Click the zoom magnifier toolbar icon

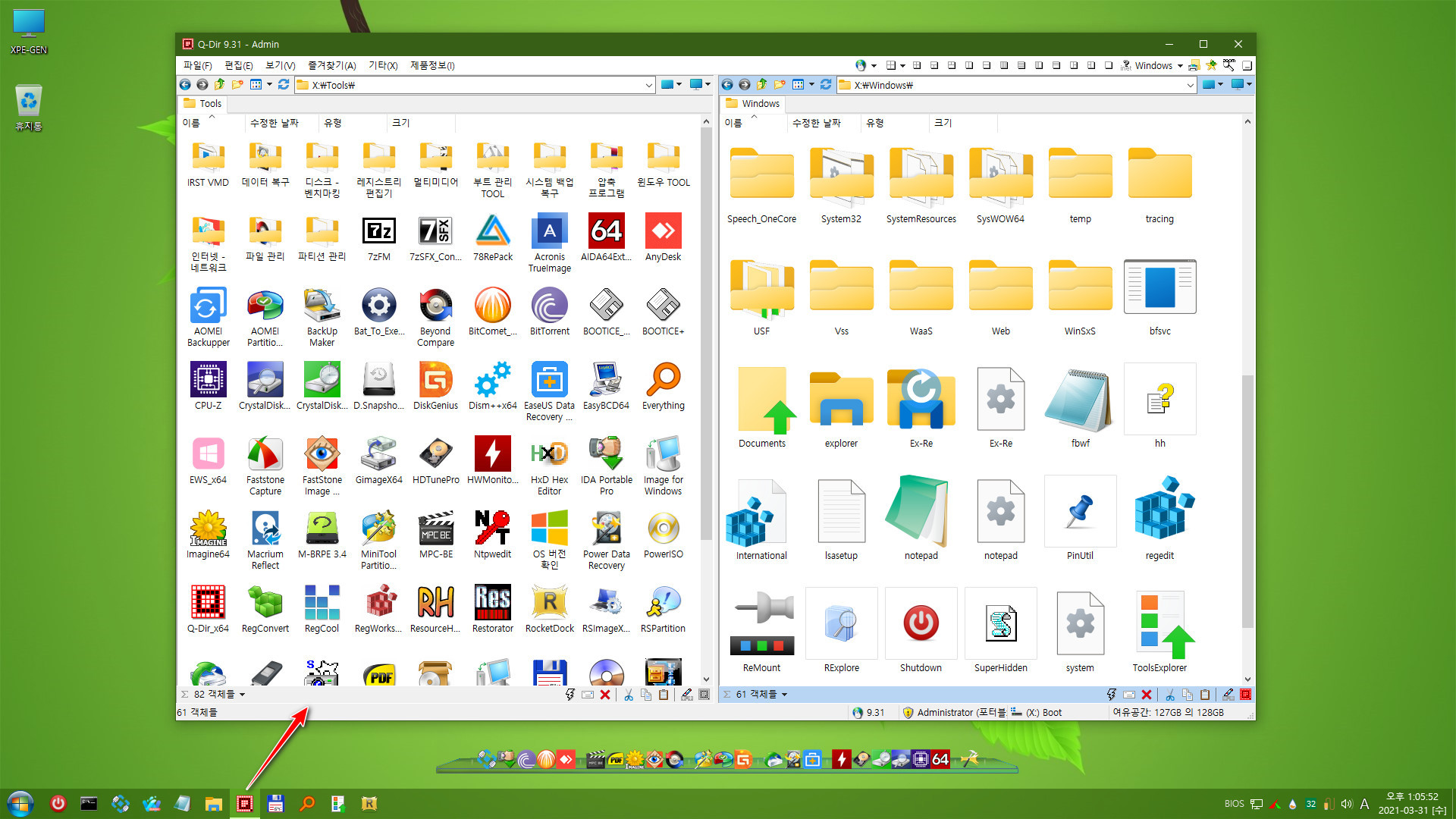coord(1228,65)
